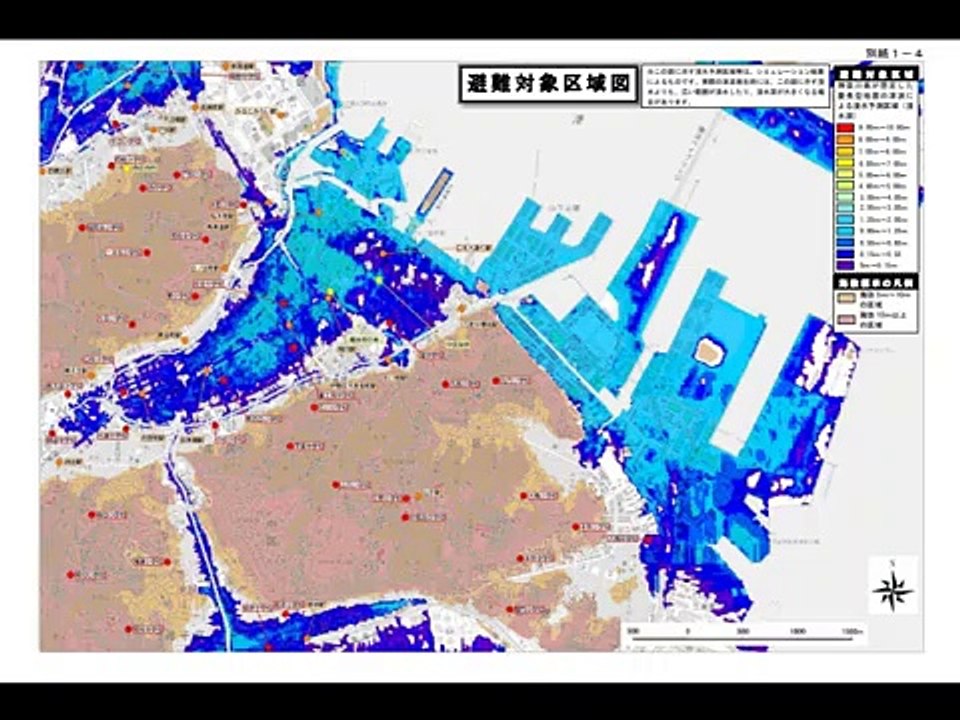960x720 pixels.
Task: Click the page label 別紙1-4
Action: [893, 54]
